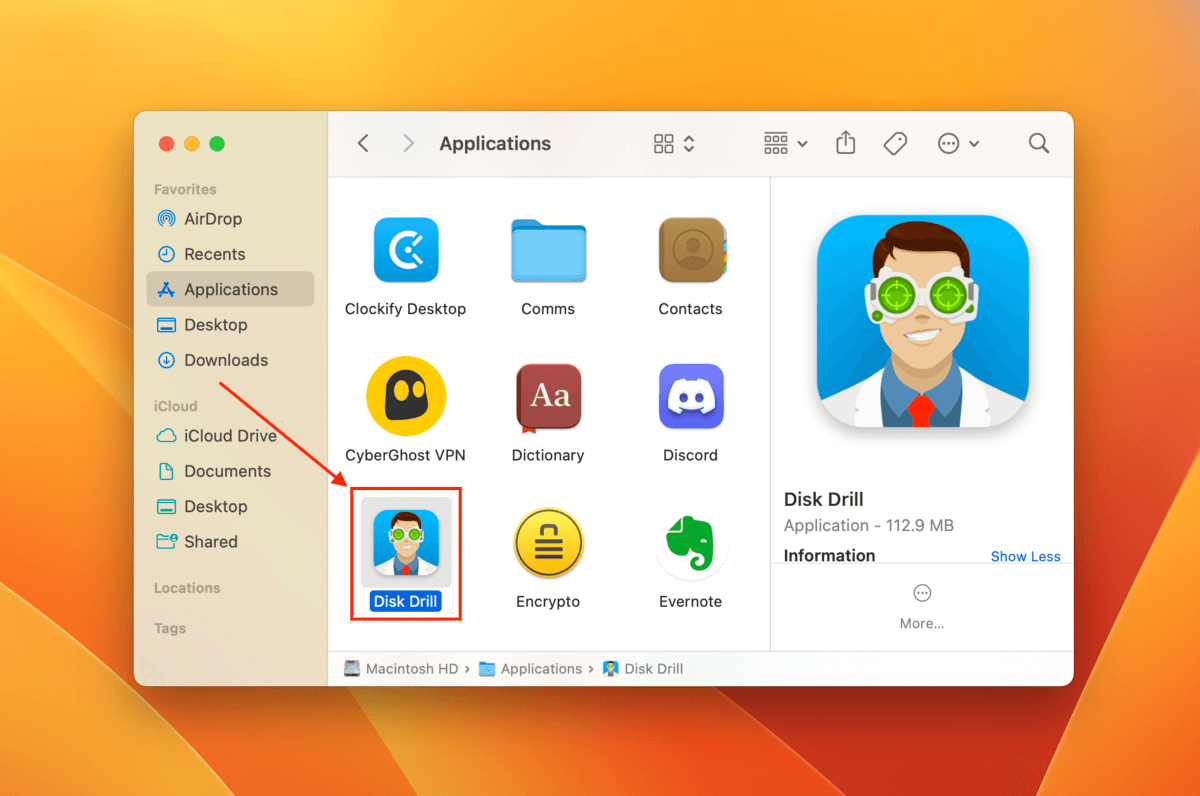
Task: Click the Evernote file label
Action: (690, 602)
